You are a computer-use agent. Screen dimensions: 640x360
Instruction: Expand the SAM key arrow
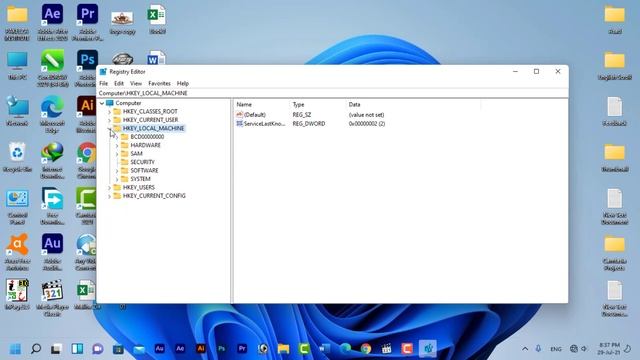coord(117,154)
